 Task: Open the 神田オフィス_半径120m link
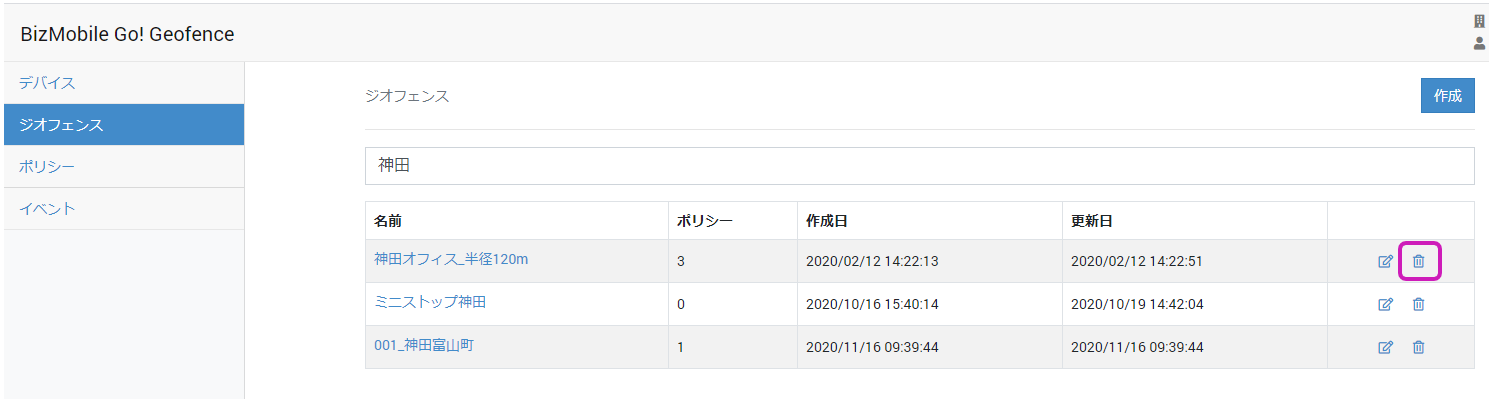coord(451,259)
